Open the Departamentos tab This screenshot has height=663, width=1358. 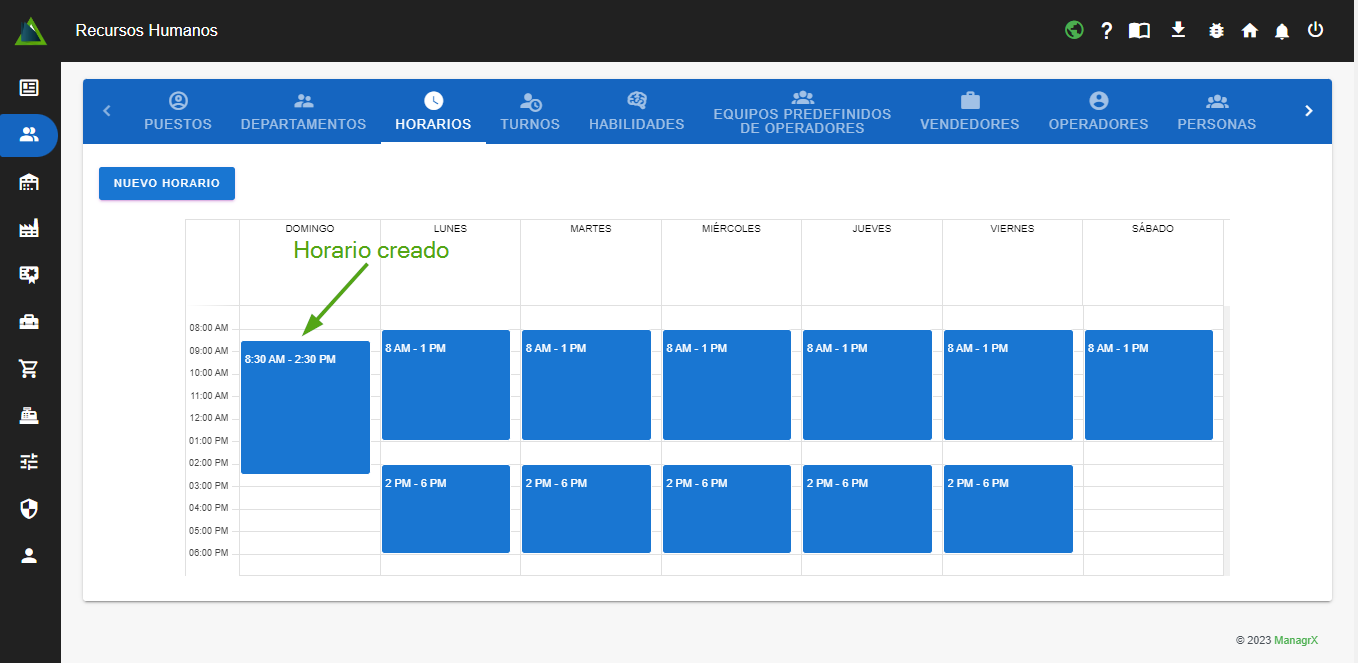coord(303,112)
